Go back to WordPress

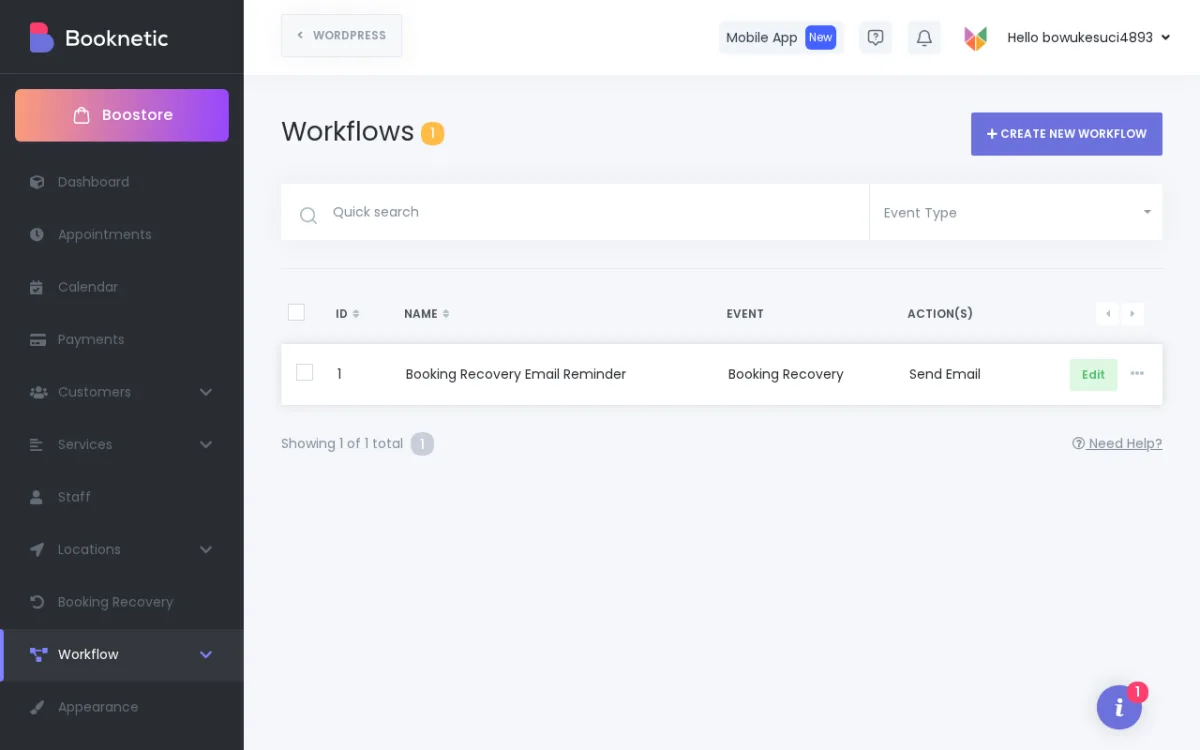pos(341,35)
